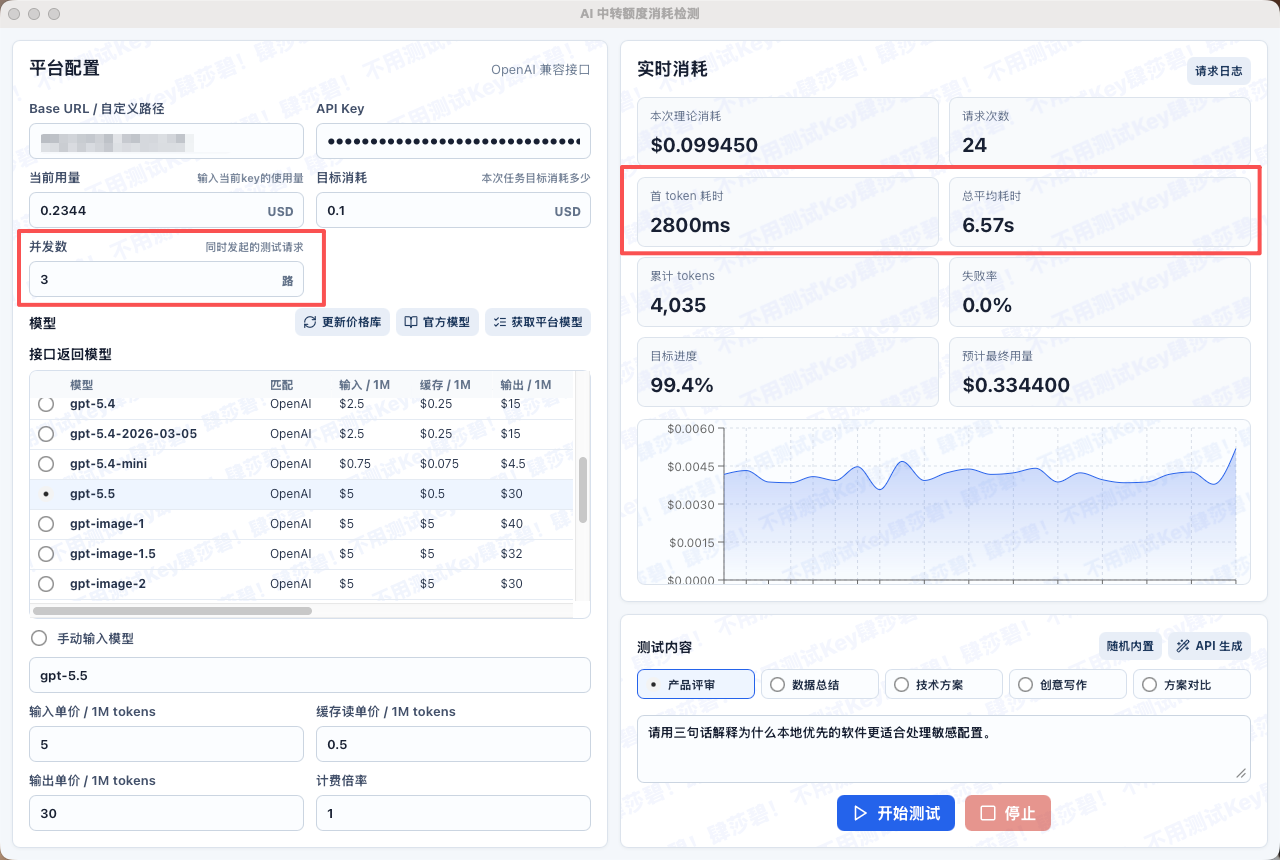Click the 获取平台模型 list button
The width and height of the screenshot is (1280, 860).
click(x=538, y=322)
